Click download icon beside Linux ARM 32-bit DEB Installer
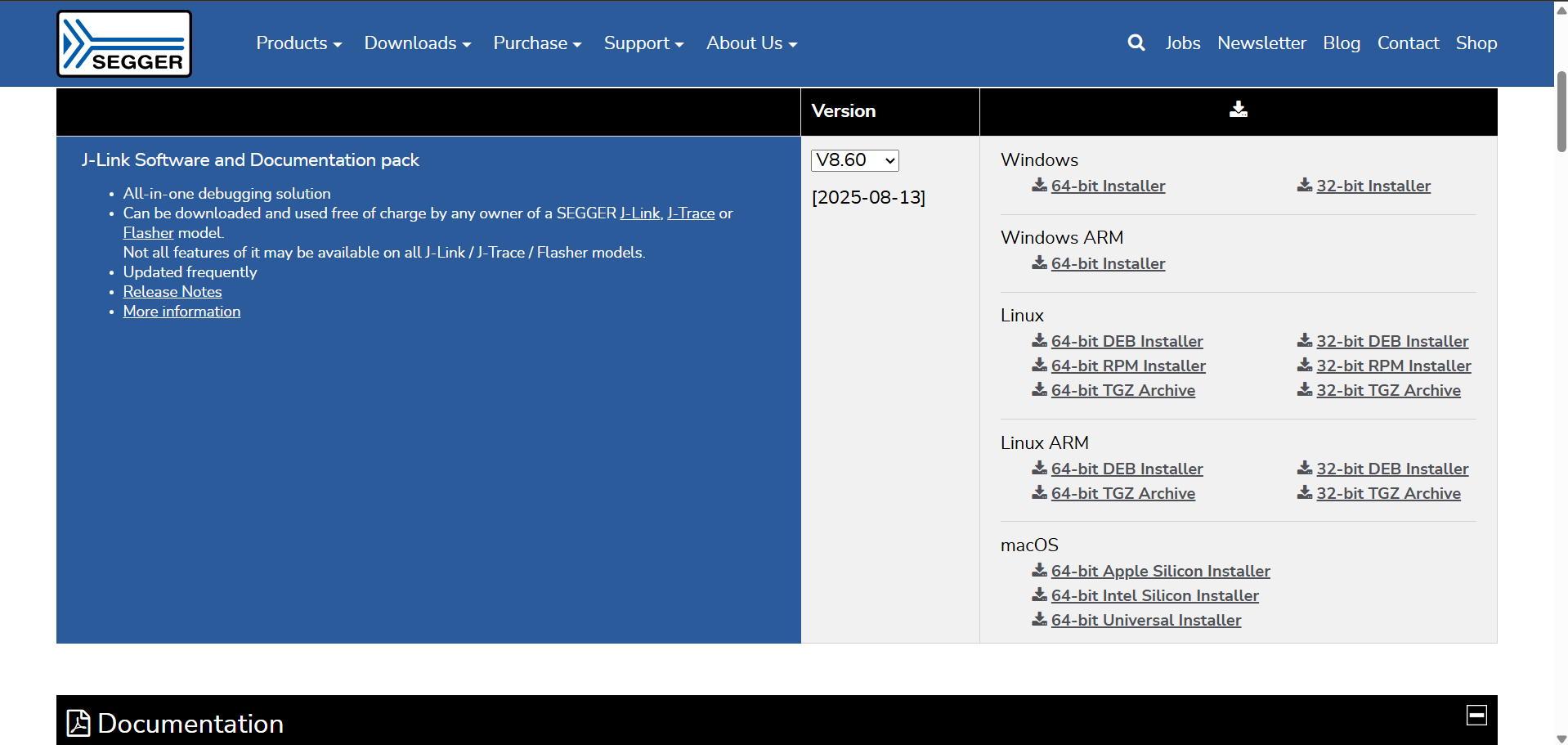1568x745 pixels. click(x=1305, y=468)
